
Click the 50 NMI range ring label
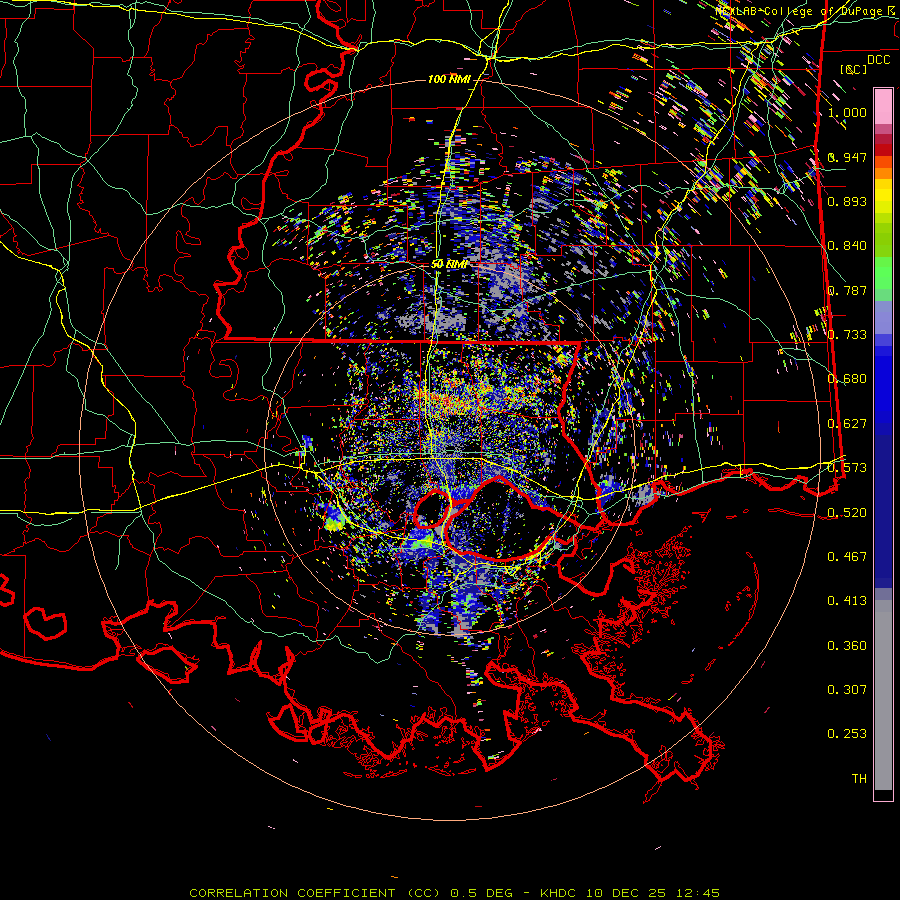tap(449, 264)
